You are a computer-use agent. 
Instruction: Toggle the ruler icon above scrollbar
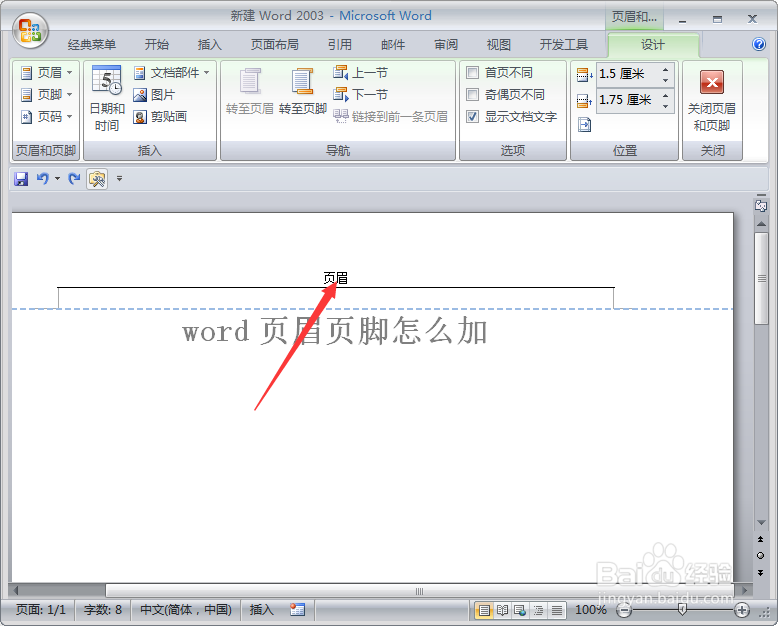(761, 205)
